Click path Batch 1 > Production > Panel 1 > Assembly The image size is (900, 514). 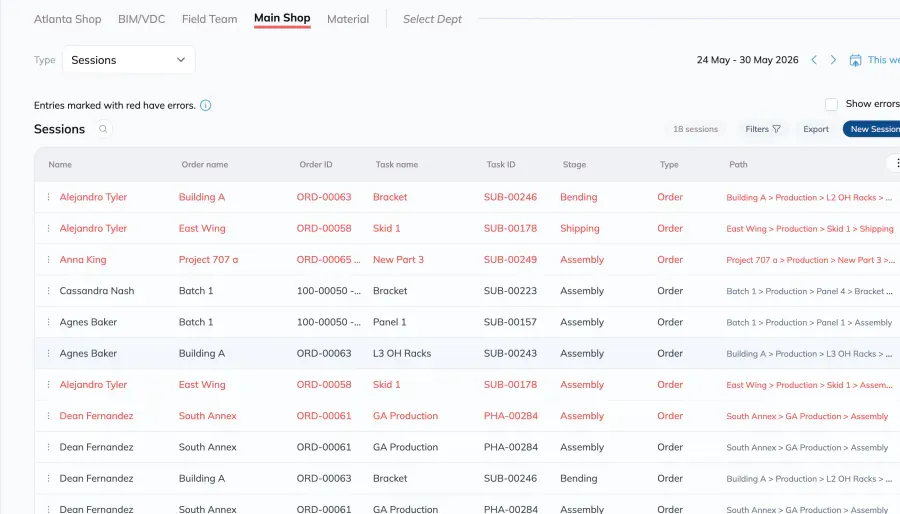pyautogui.click(x=809, y=322)
